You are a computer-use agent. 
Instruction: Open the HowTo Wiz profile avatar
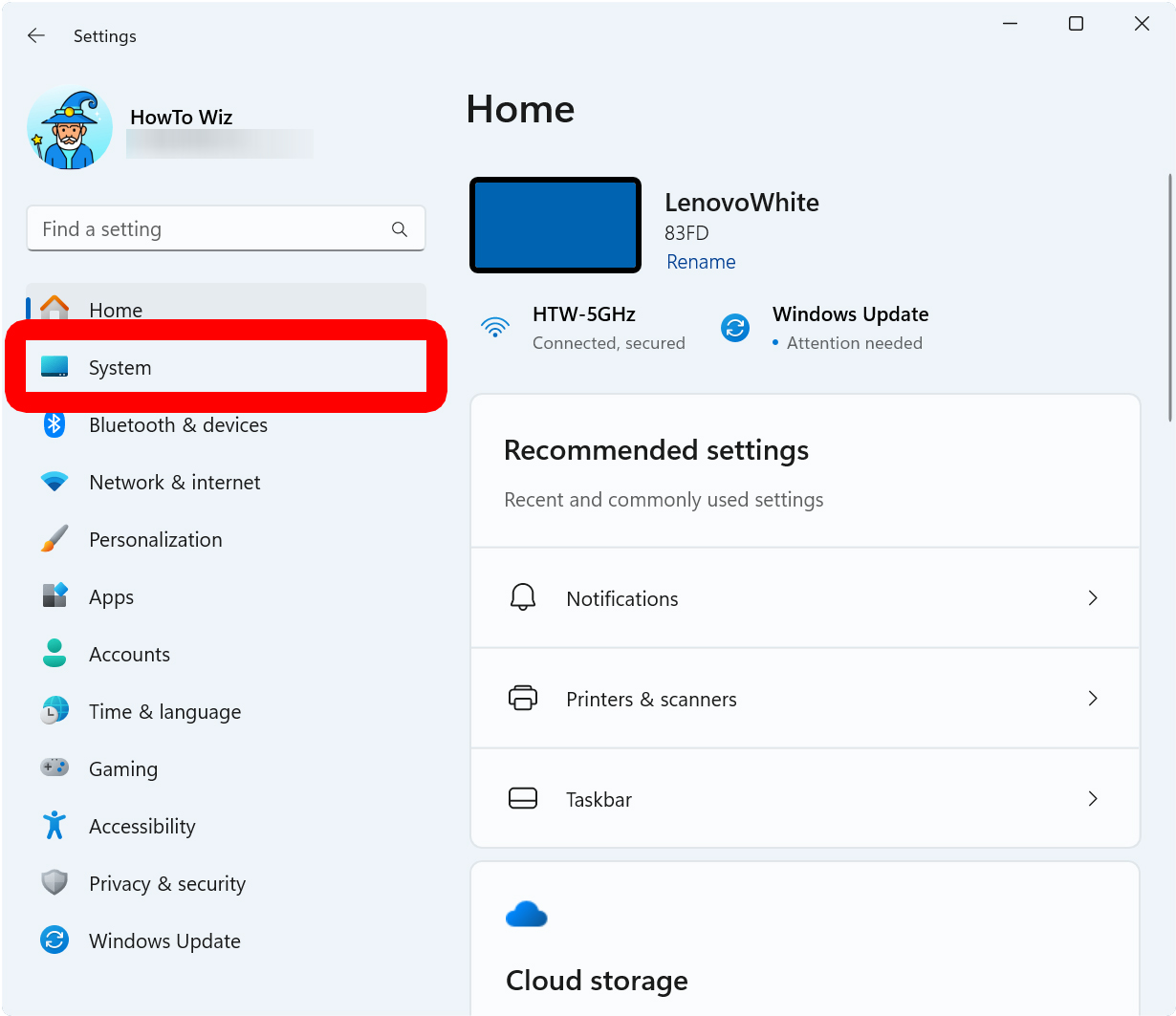click(x=70, y=129)
